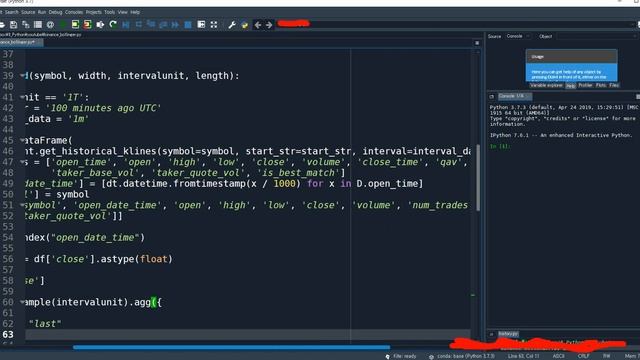Image resolution: width=640 pixels, height=360 pixels.
Task: Click the editor vertical scrollbar
Action: pyautogui.click(x=478, y=178)
